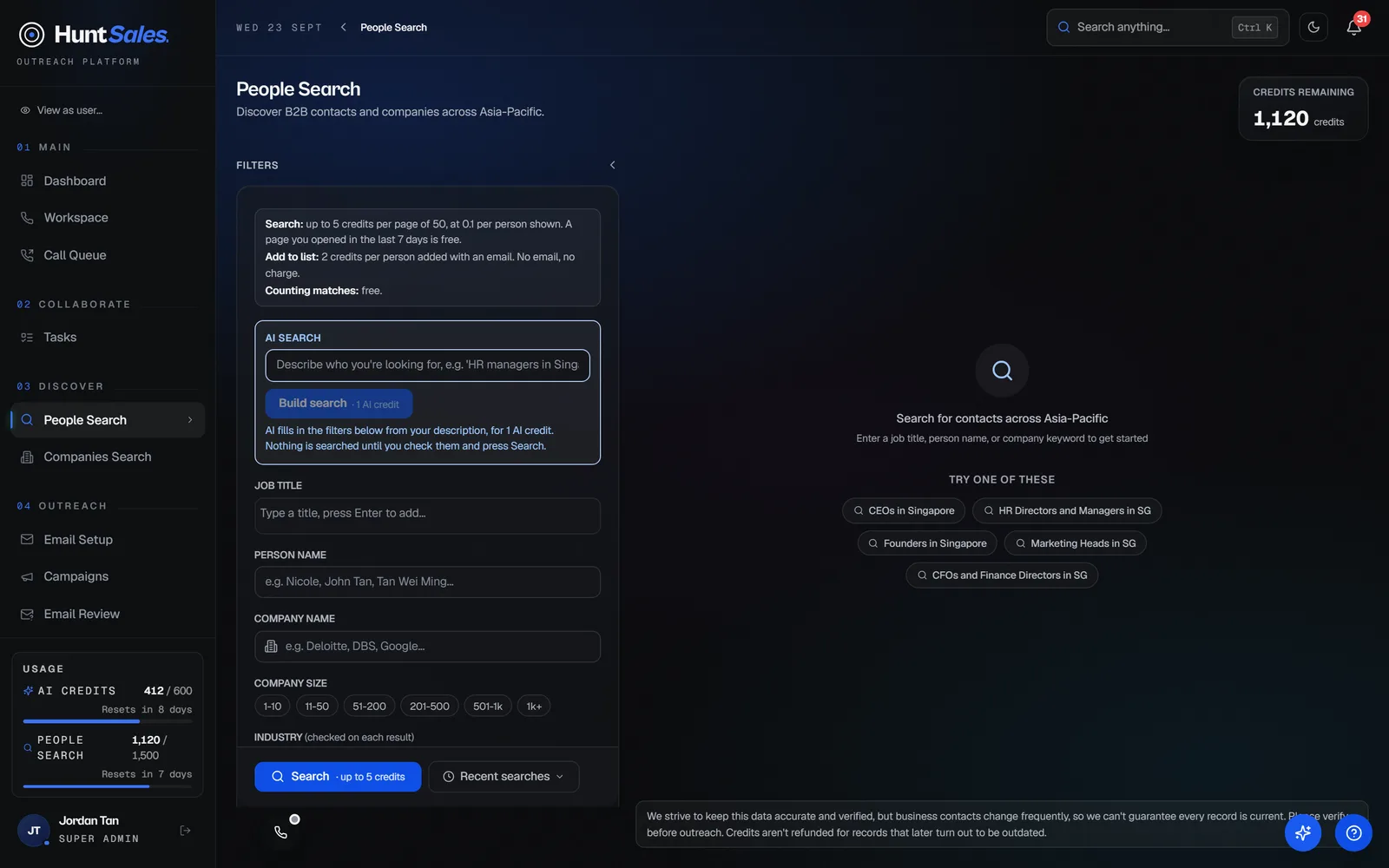The image size is (1389, 868).
Task: Open the AI sparkle assistant button
Action: pyautogui.click(x=1303, y=833)
